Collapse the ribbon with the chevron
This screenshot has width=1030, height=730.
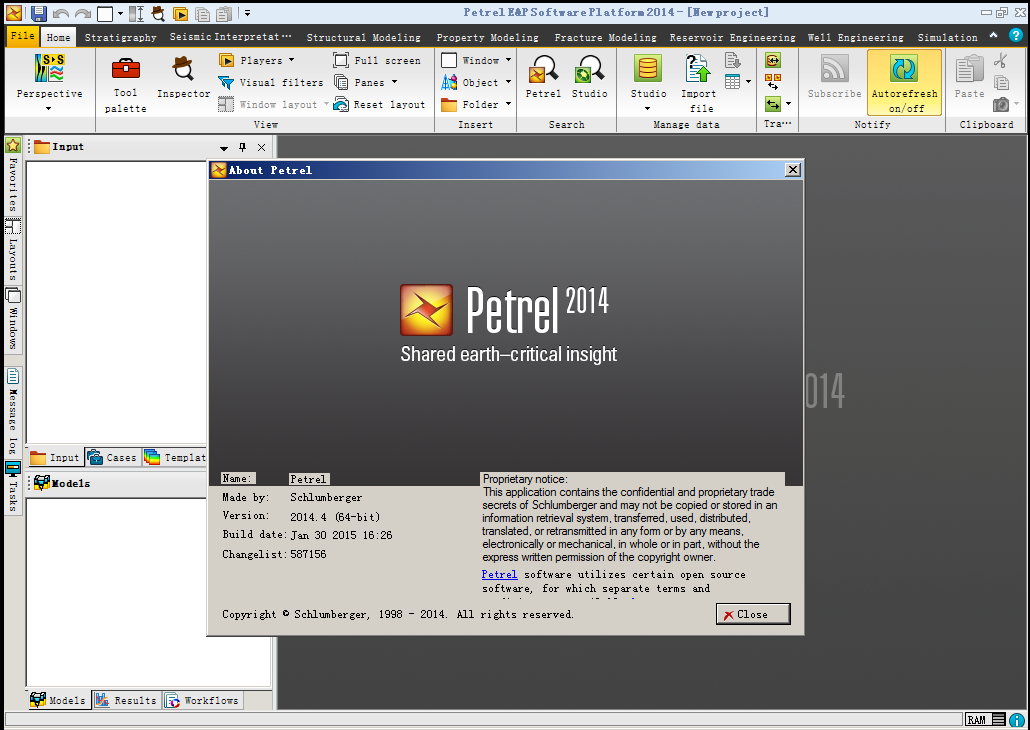[x=993, y=35]
